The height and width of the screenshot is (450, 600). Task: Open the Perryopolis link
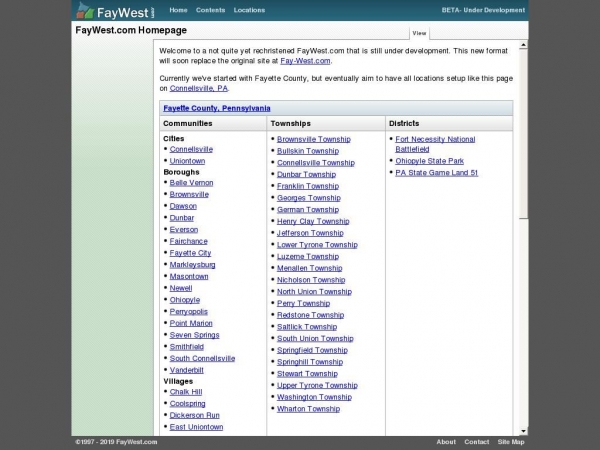(189, 311)
